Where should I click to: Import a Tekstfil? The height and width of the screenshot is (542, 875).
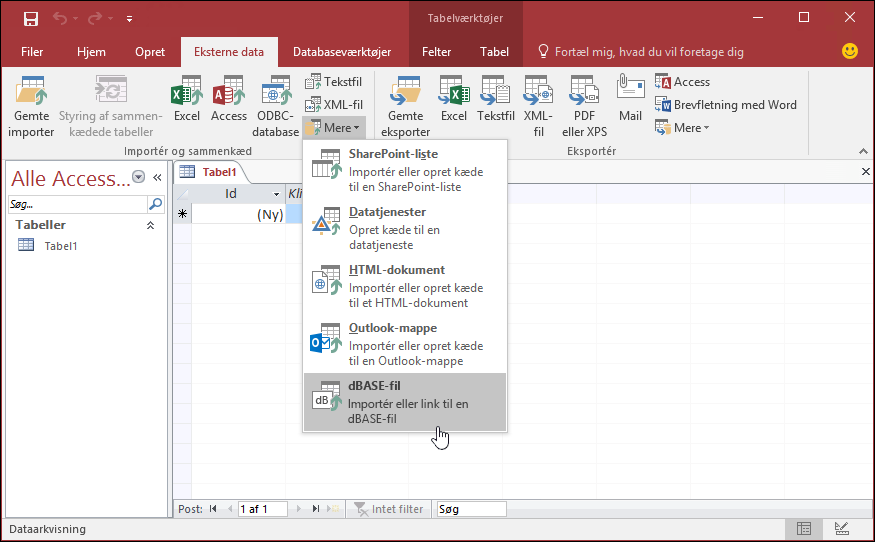click(x=333, y=81)
